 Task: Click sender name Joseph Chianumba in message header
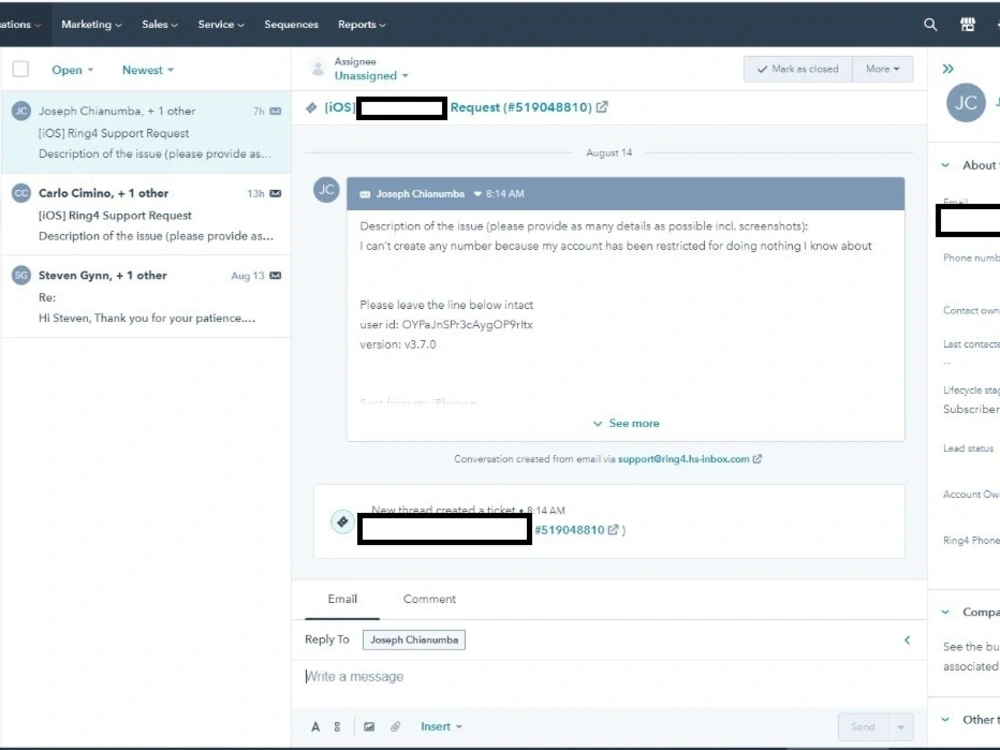420,194
